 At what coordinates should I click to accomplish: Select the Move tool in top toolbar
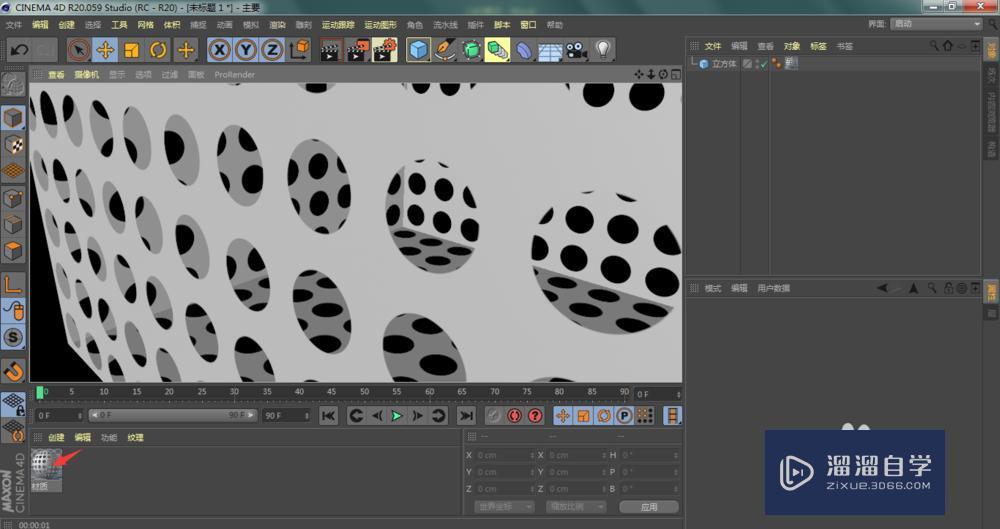[x=105, y=50]
